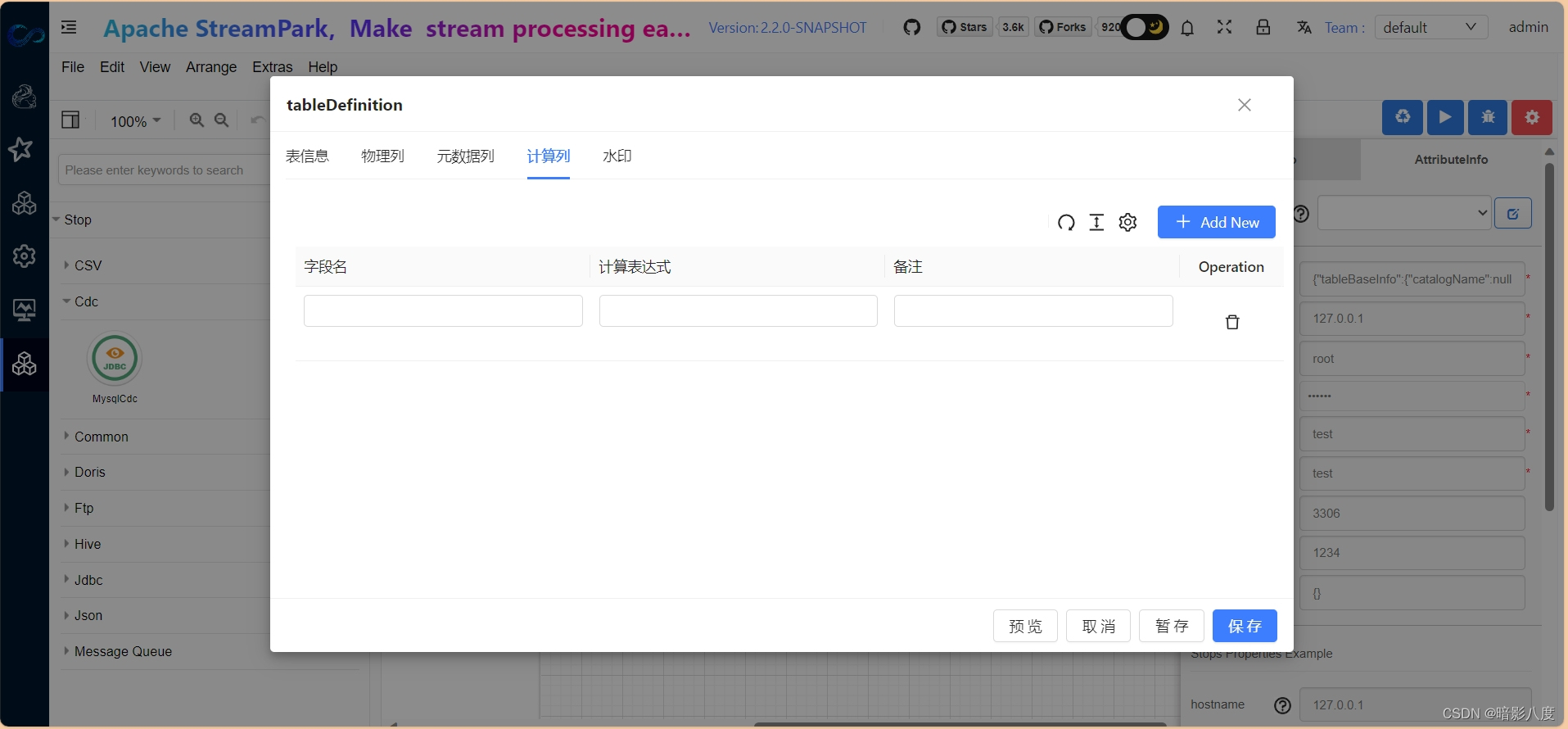Click the blue edit pencil button

tap(1513, 213)
